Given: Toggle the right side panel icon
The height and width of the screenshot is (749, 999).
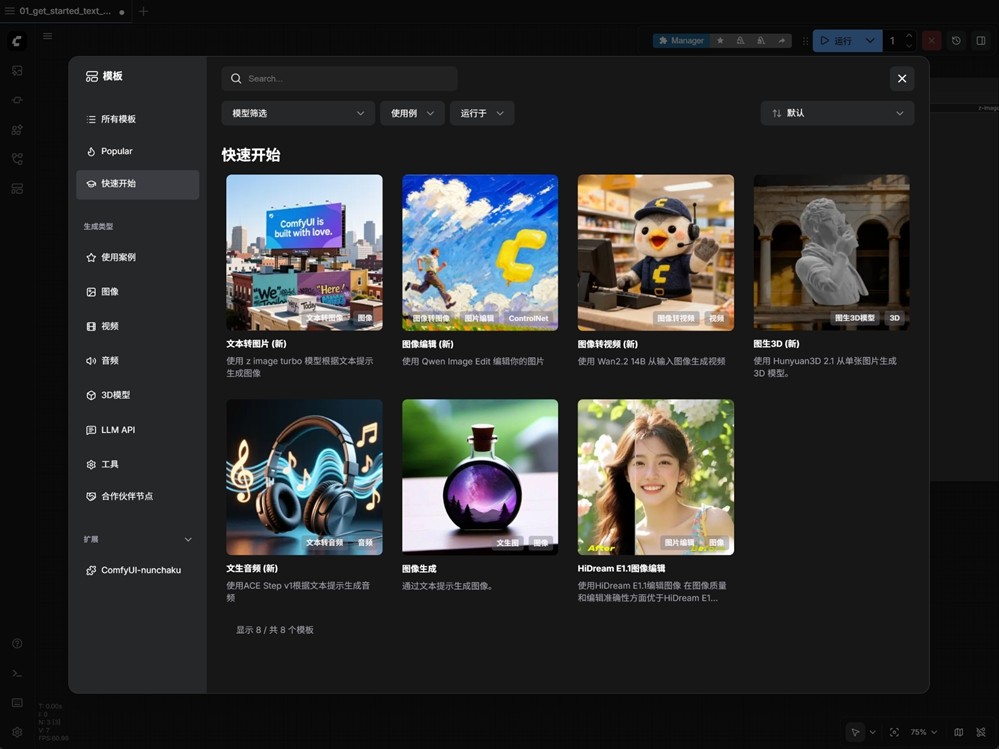Looking at the screenshot, I should pos(981,41).
